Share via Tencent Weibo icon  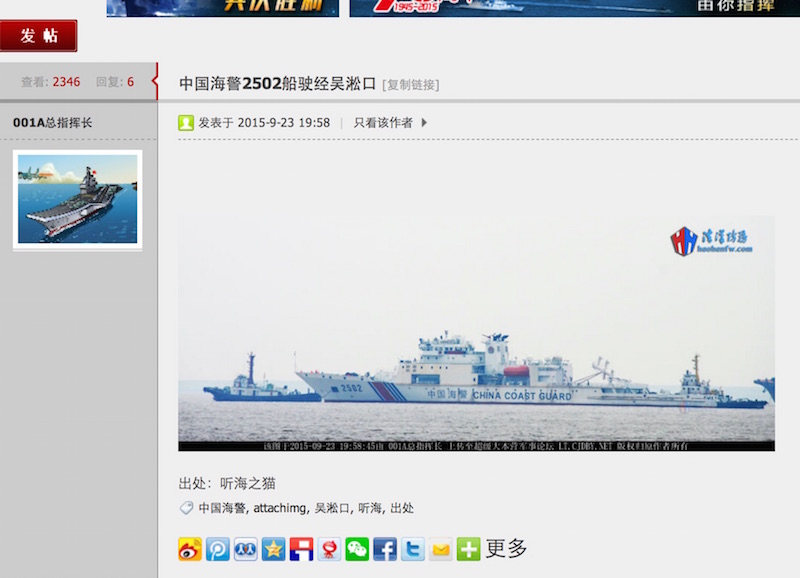218,549
